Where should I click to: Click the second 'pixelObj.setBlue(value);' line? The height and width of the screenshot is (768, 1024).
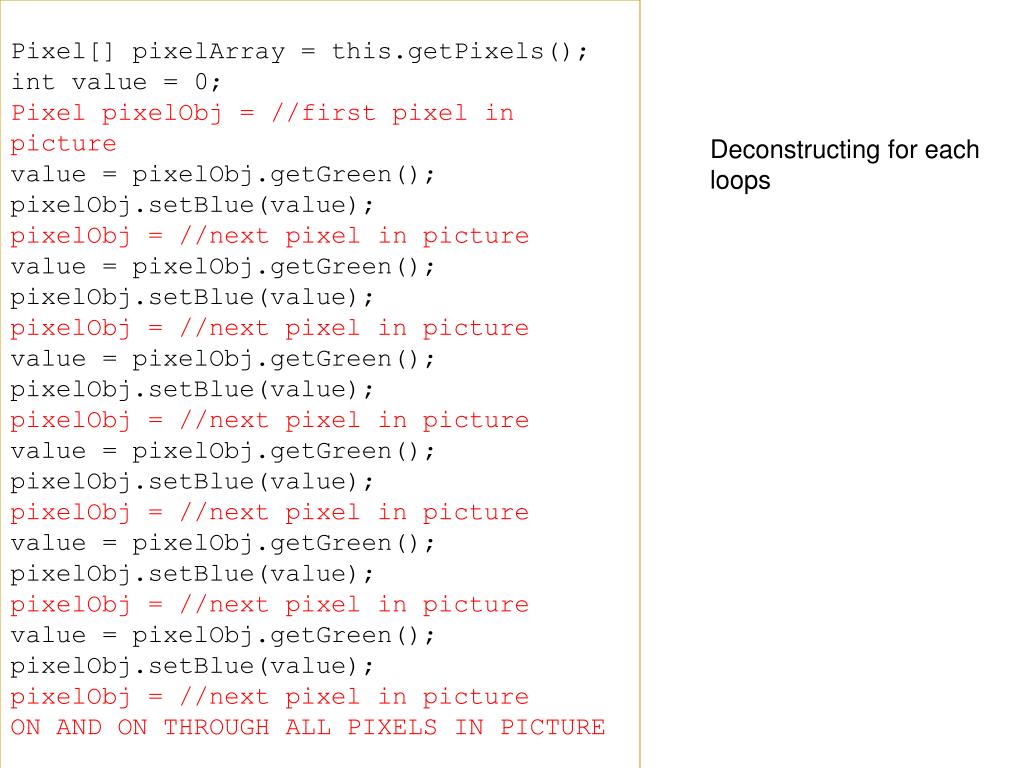pos(192,297)
